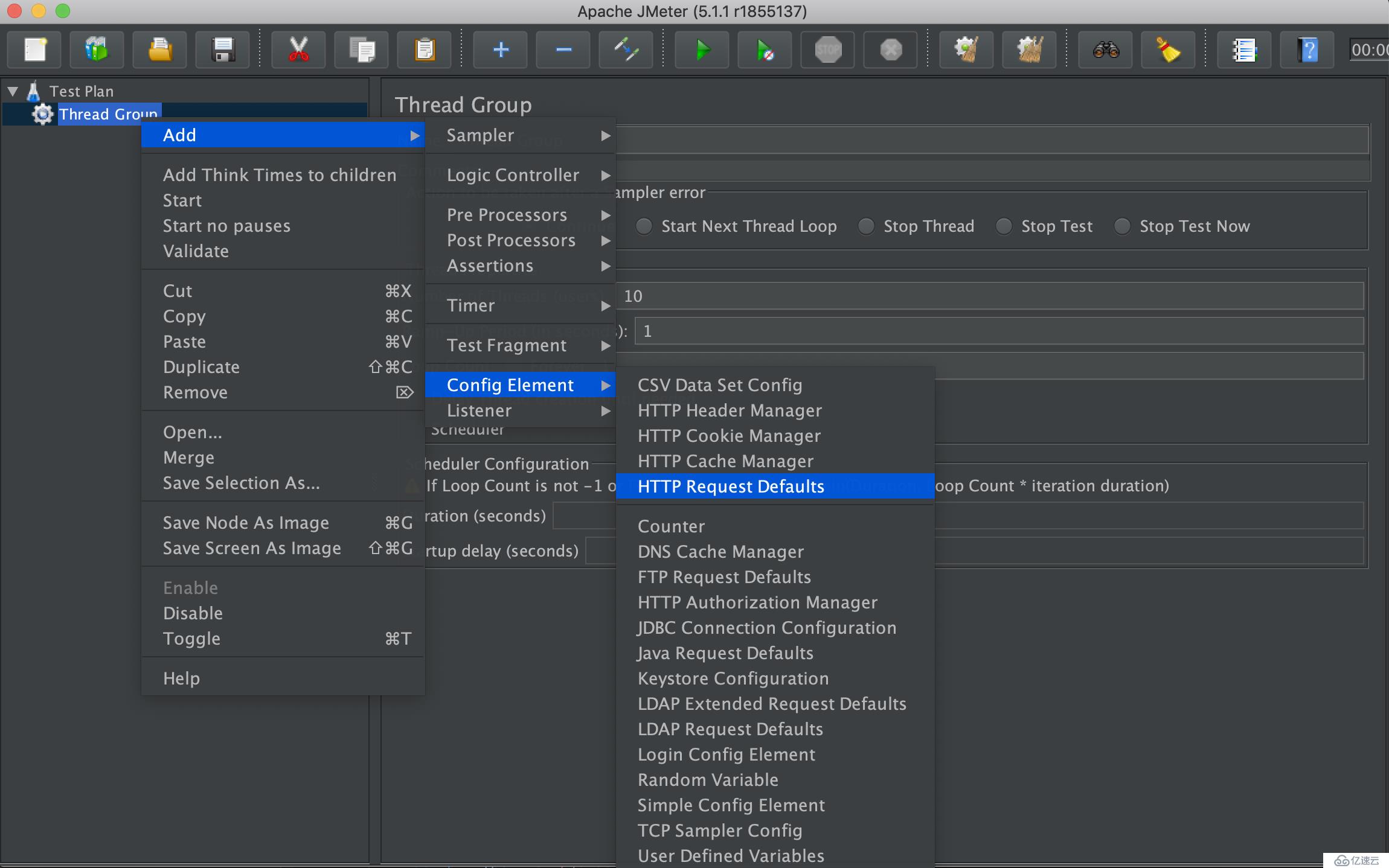Click the Search binoculars icon
The width and height of the screenshot is (1389, 868).
coord(1106,49)
